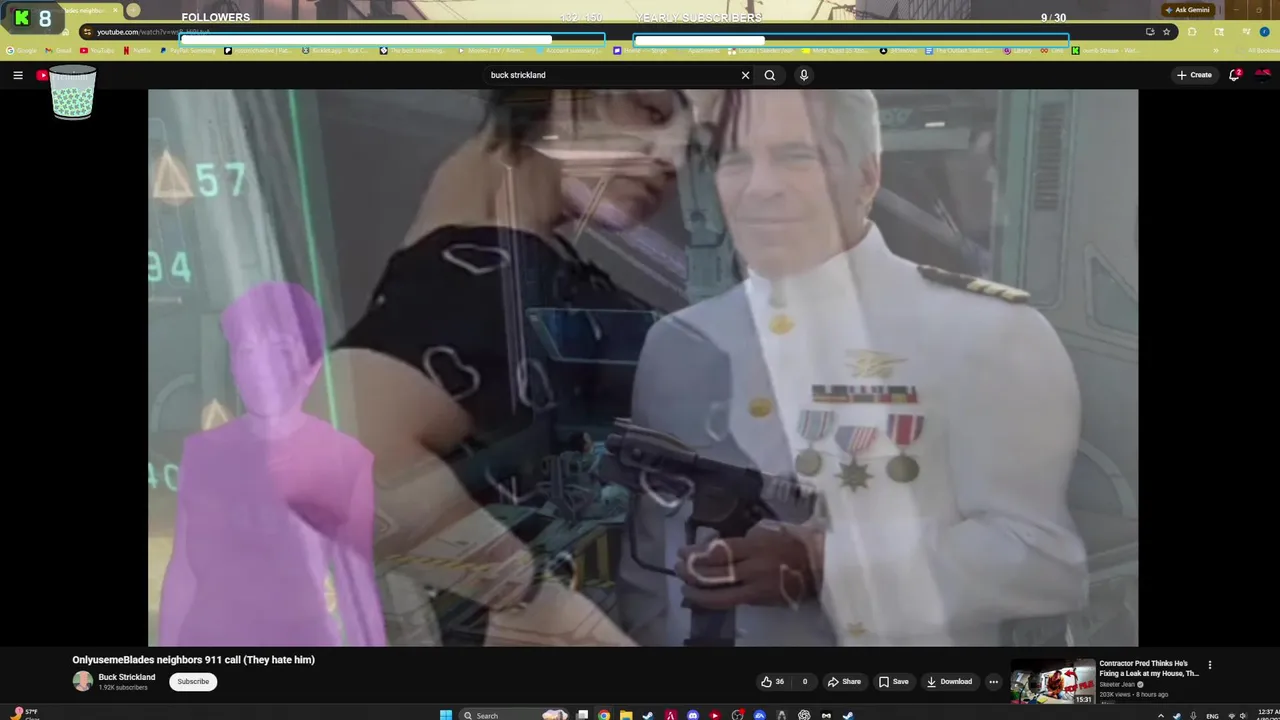Open more actions ellipsis under video
The height and width of the screenshot is (720, 1280).
pos(993,682)
